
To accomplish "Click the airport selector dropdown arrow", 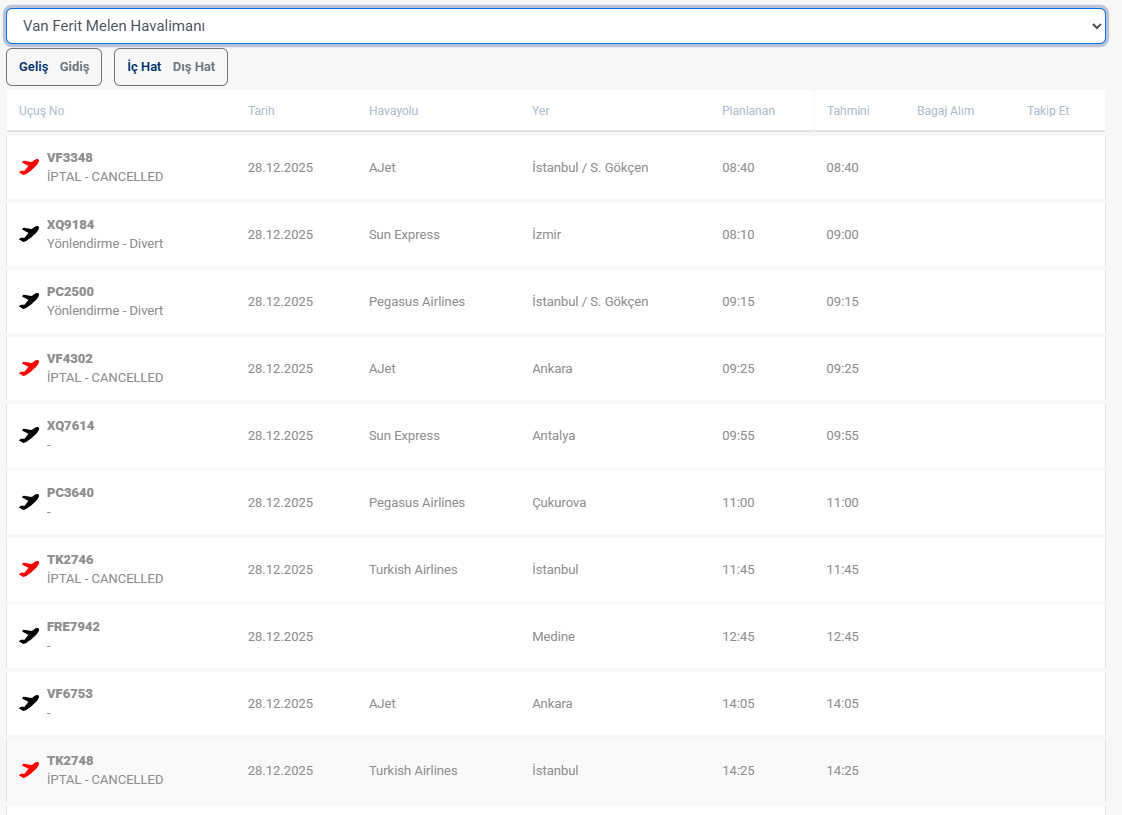I will 1096,27.
